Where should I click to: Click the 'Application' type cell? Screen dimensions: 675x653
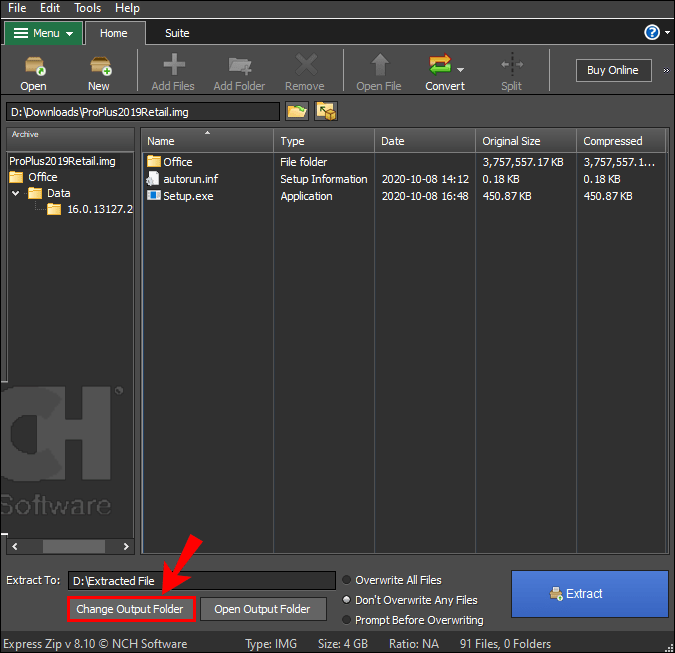[x=306, y=196]
